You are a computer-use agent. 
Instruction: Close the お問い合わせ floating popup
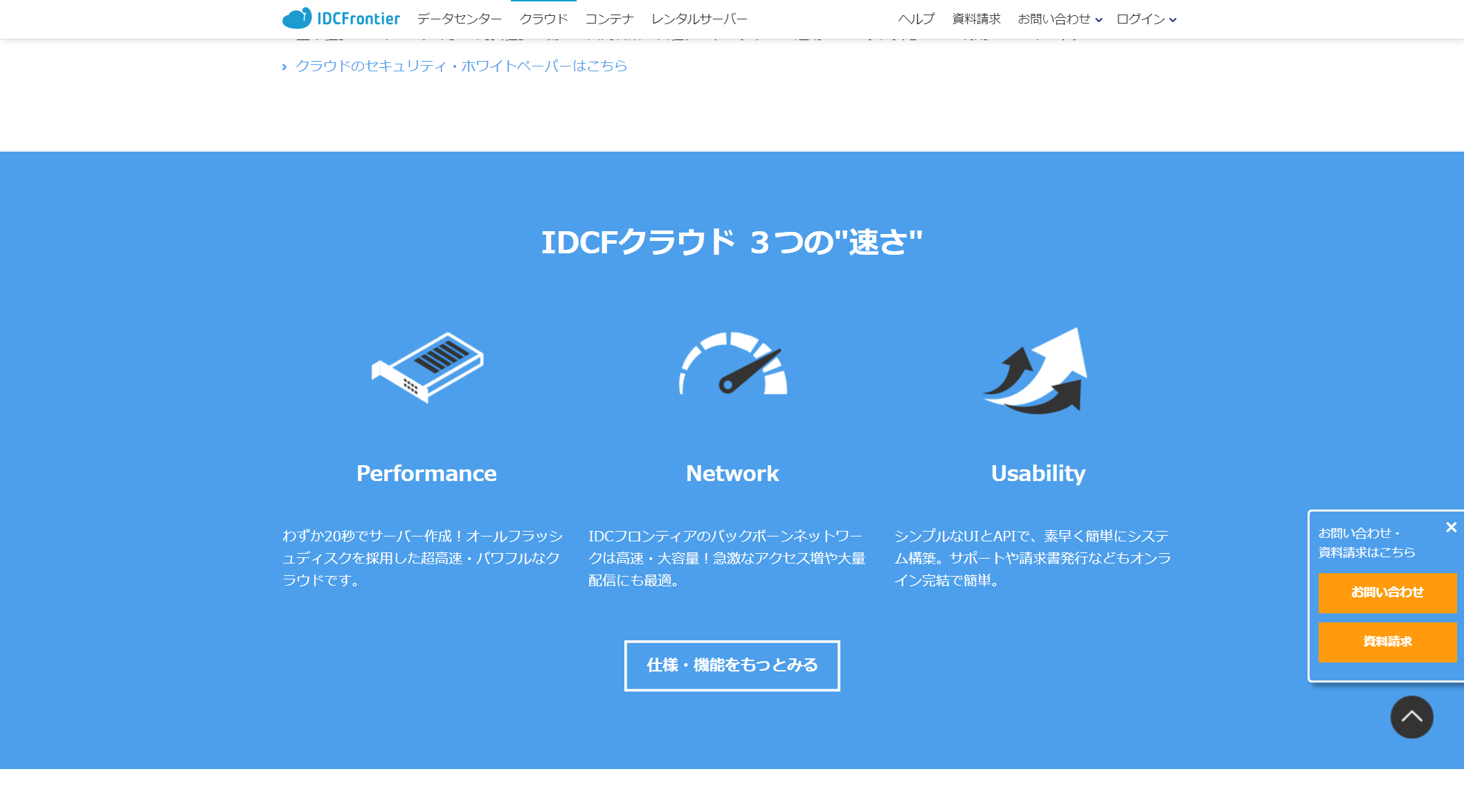point(1451,527)
